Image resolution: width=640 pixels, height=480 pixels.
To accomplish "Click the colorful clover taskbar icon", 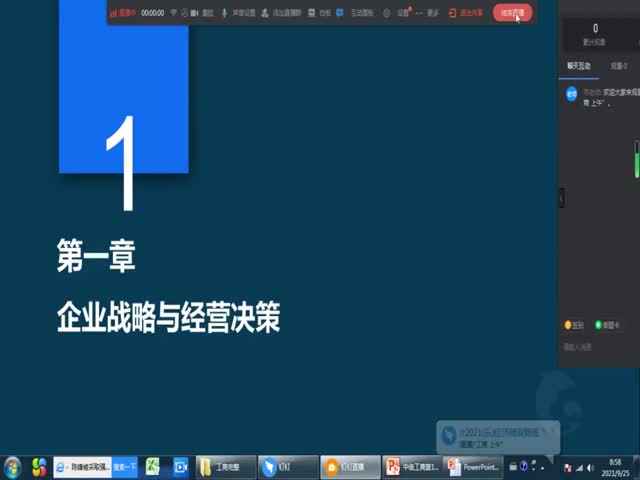I will click(39, 467).
